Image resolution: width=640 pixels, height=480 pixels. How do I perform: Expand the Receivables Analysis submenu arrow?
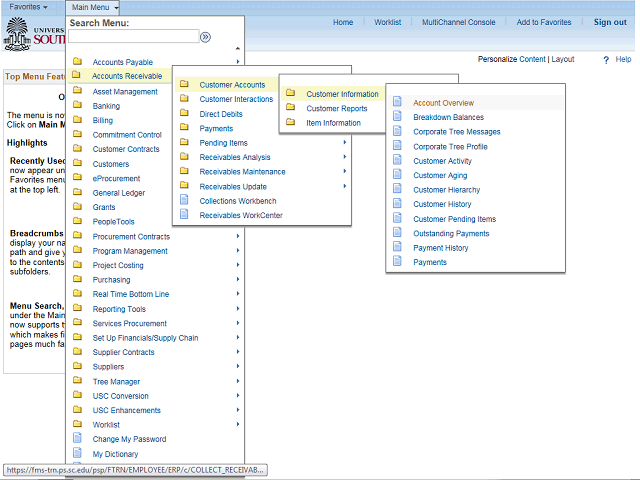coord(345,157)
